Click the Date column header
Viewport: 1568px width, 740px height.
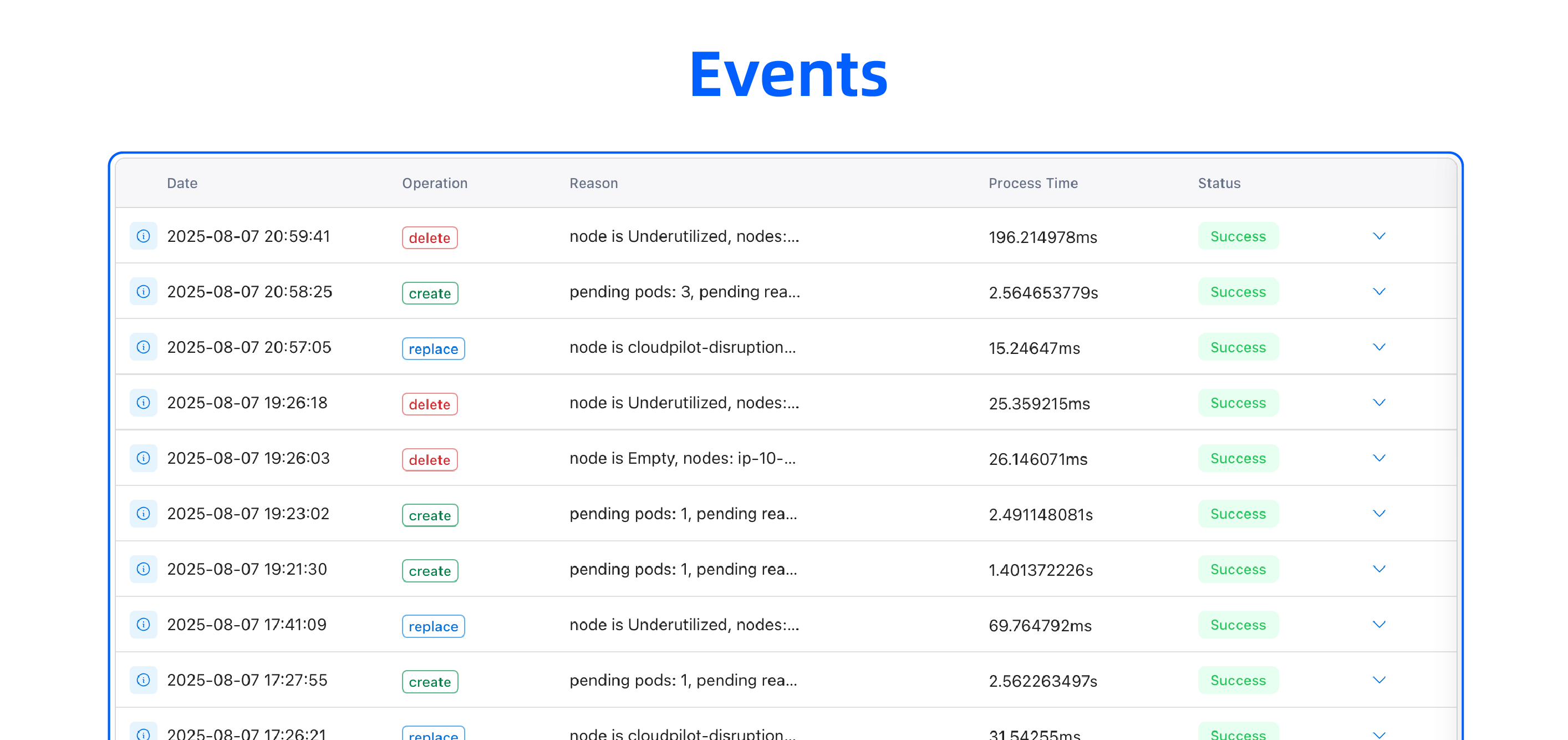click(x=182, y=183)
